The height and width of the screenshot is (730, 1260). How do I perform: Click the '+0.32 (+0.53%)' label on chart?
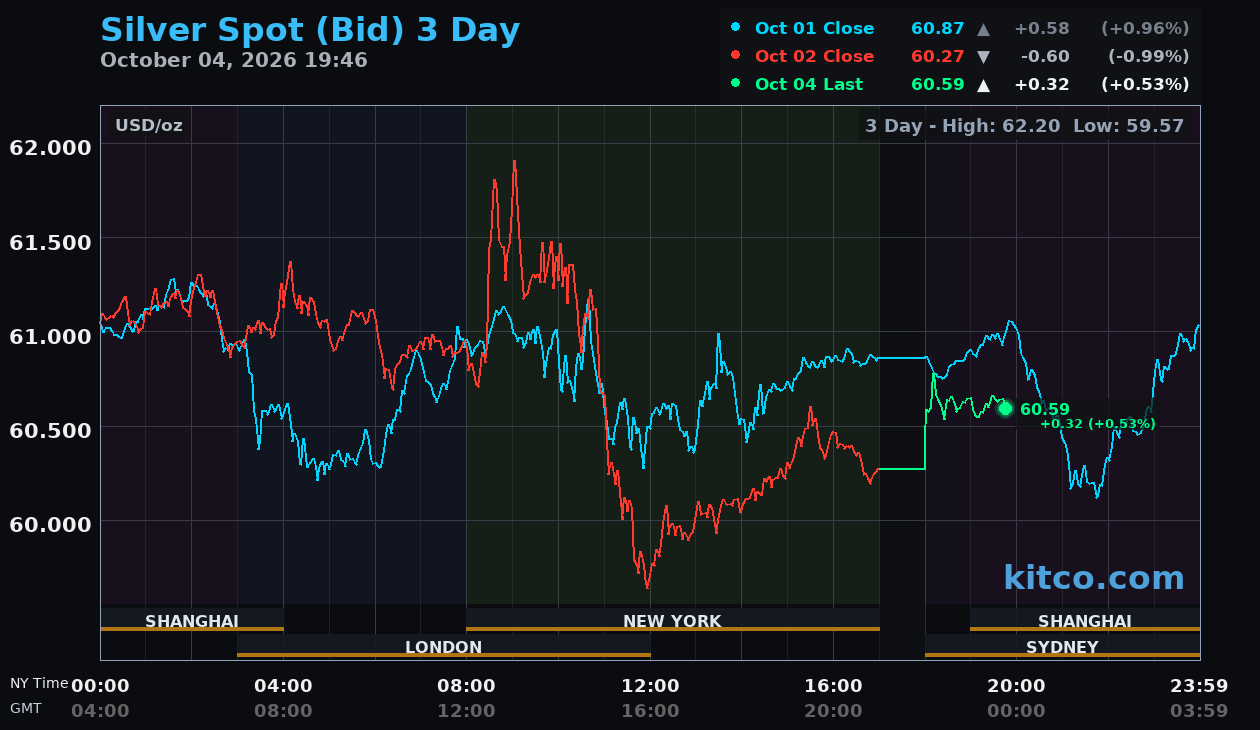click(x=1098, y=424)
